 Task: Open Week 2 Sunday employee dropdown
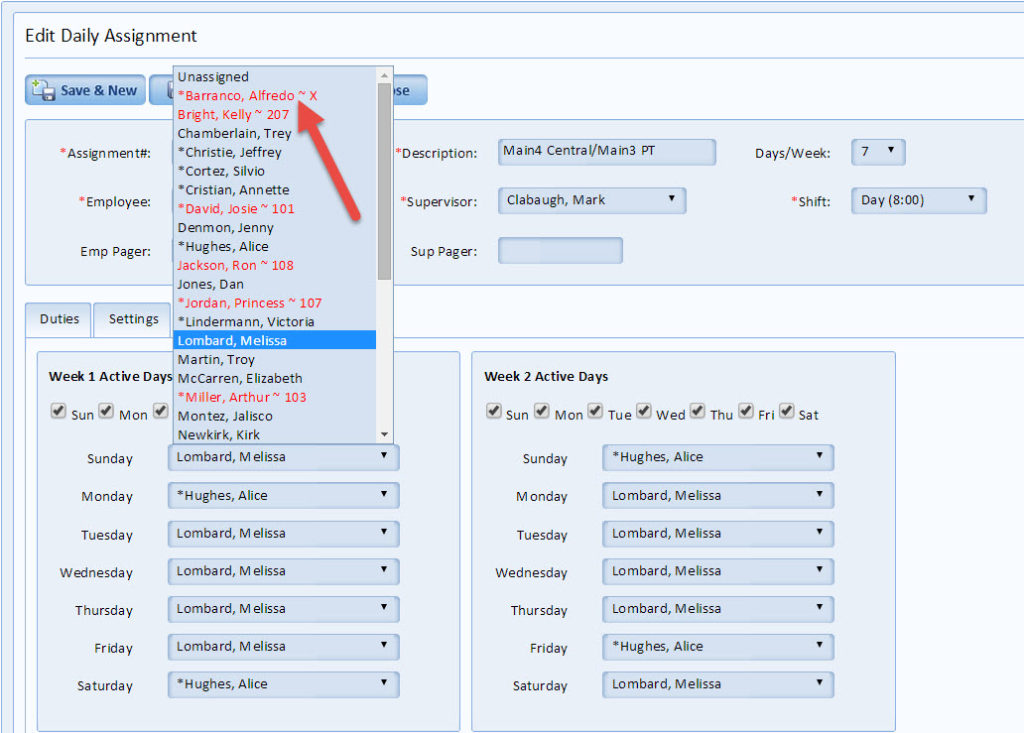(718, 457)
